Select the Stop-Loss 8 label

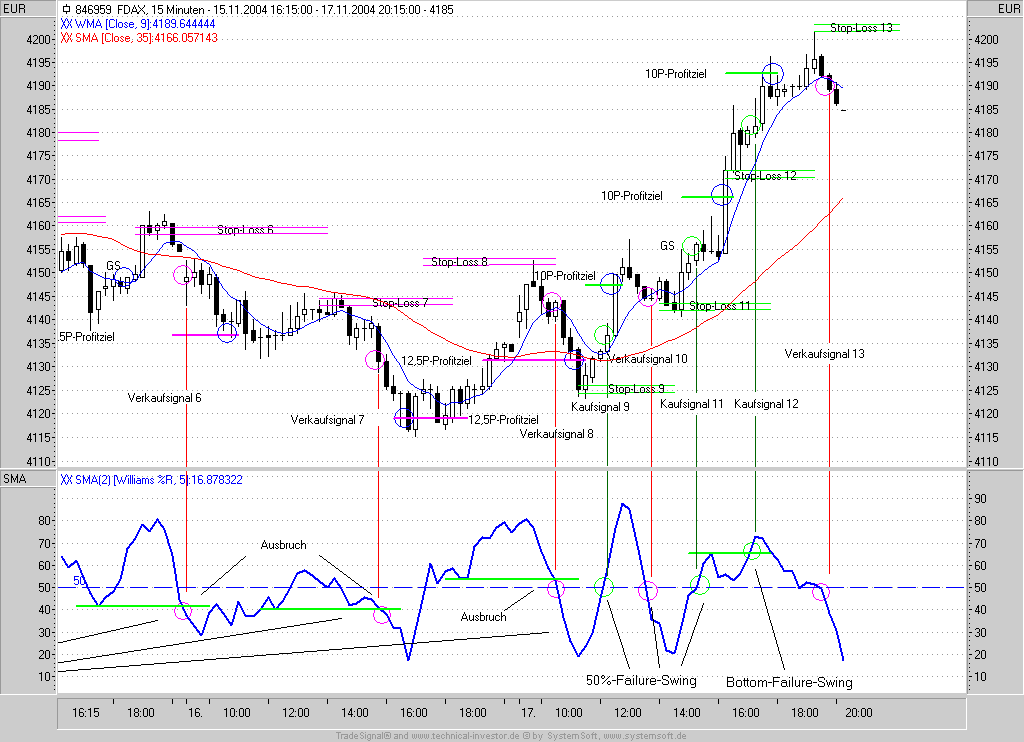[x=459, y=262]
